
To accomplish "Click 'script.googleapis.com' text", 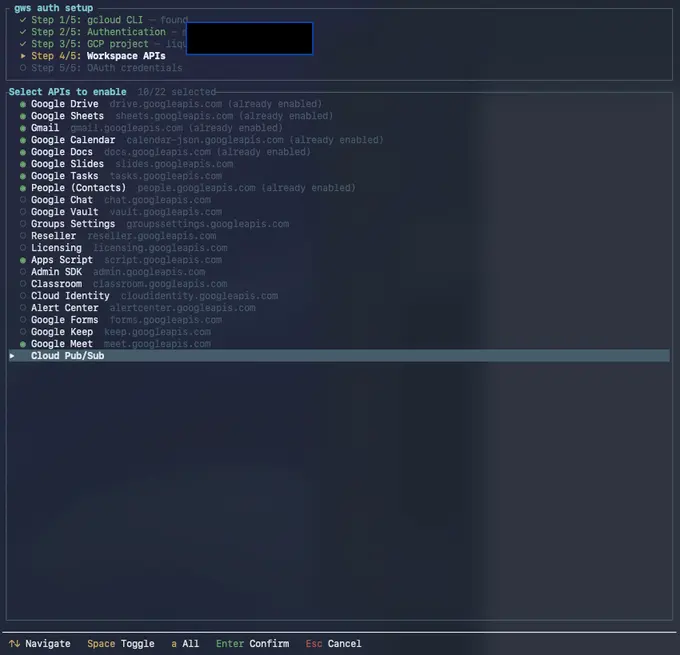I will 163,260.
